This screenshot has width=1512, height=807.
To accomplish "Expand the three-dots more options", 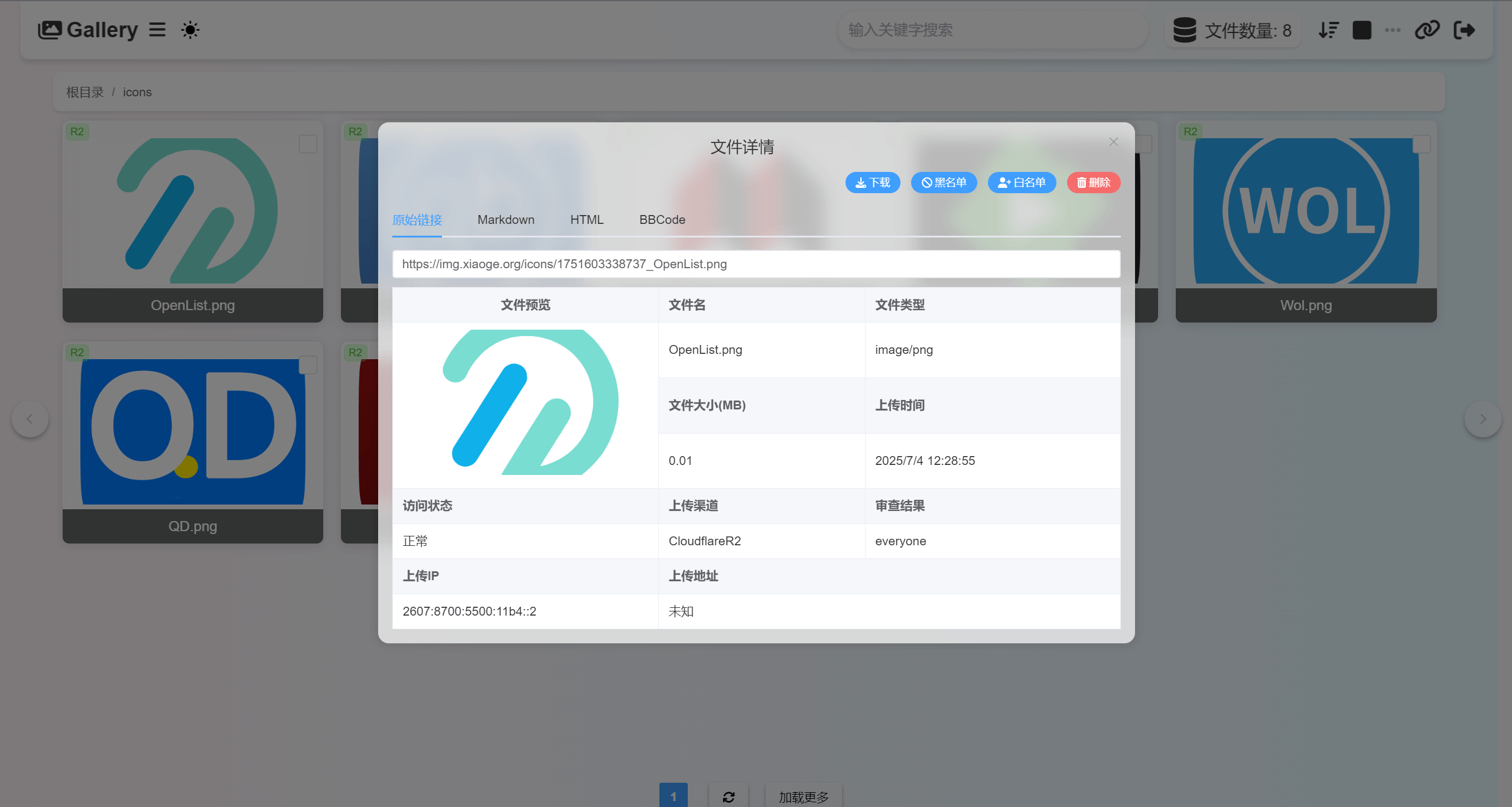I will pos(1393,30).
